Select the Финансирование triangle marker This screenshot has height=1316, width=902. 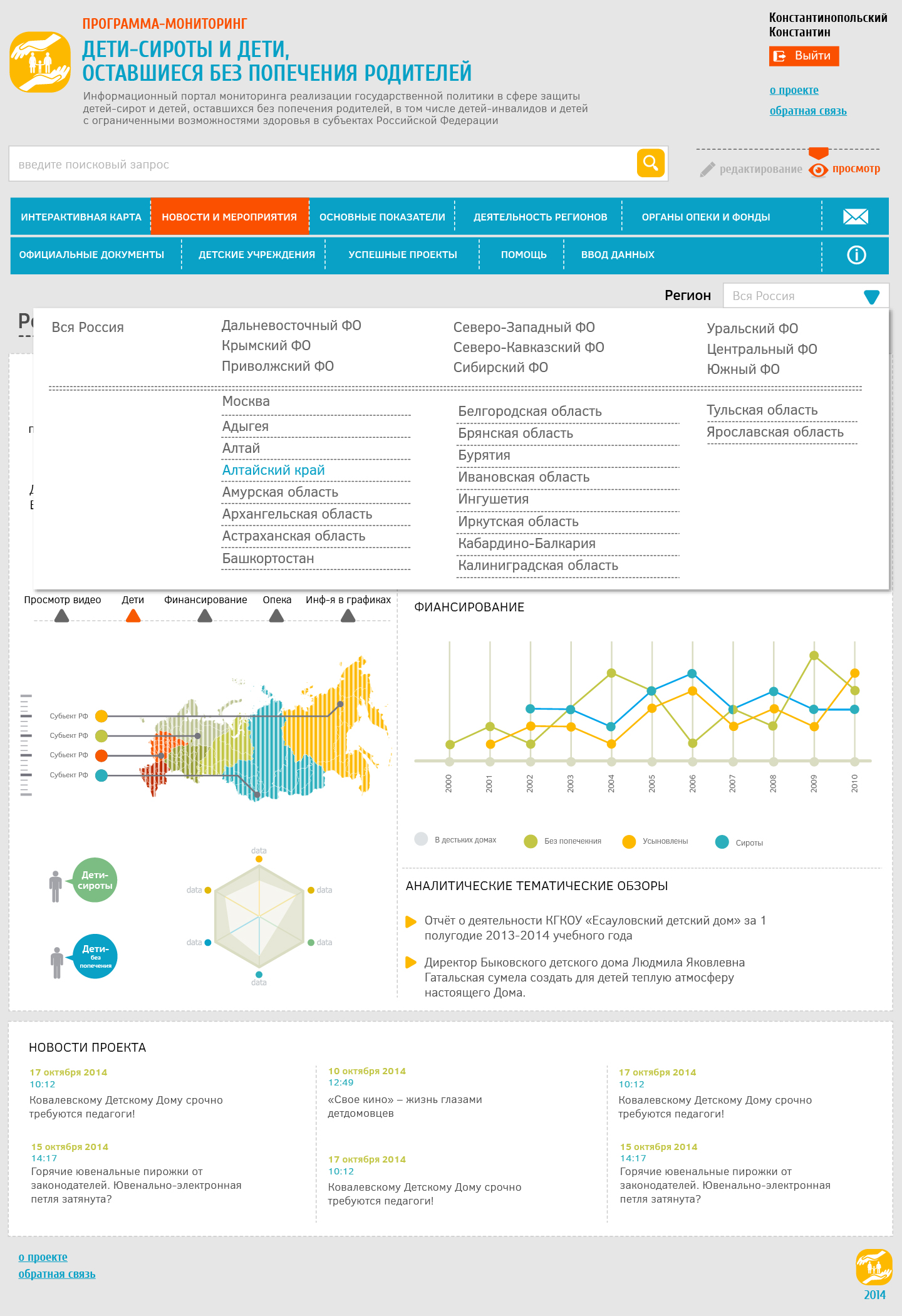coord(205,616)
